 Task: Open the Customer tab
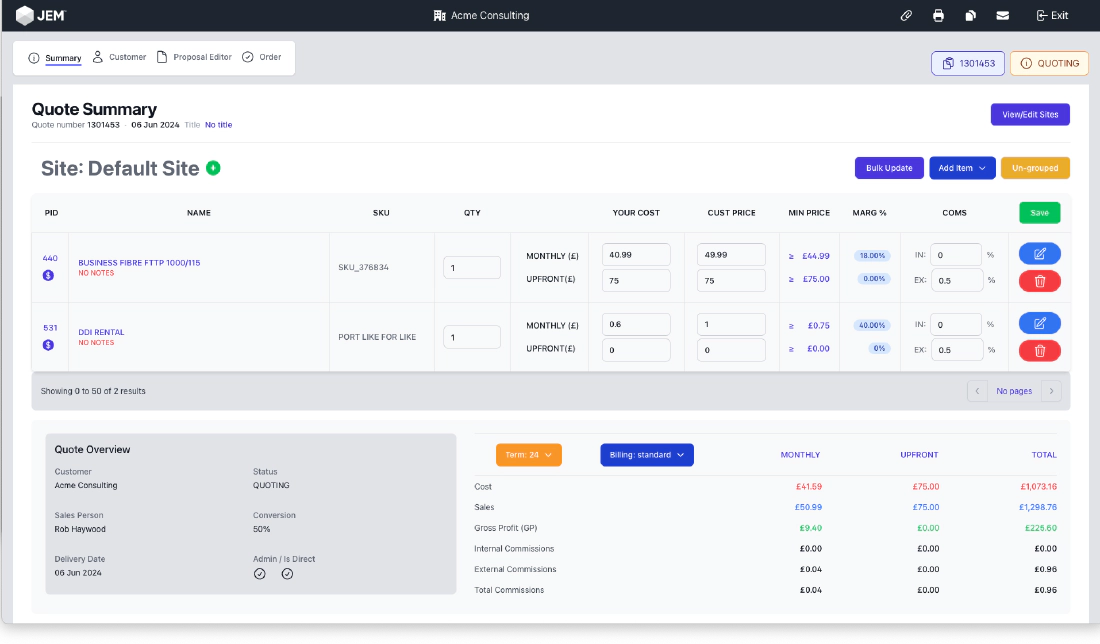(119, 58)
